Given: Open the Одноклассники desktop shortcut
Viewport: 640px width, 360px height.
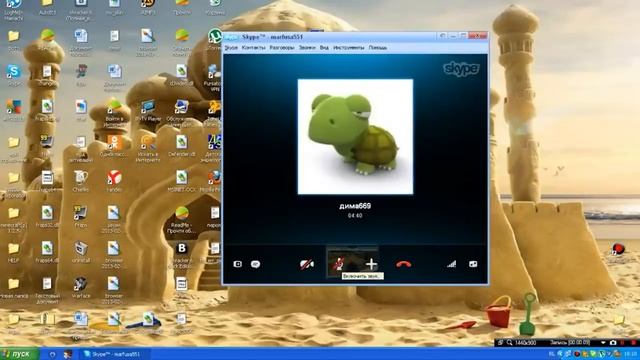Looking at the screenshot, I should point(114,142).
